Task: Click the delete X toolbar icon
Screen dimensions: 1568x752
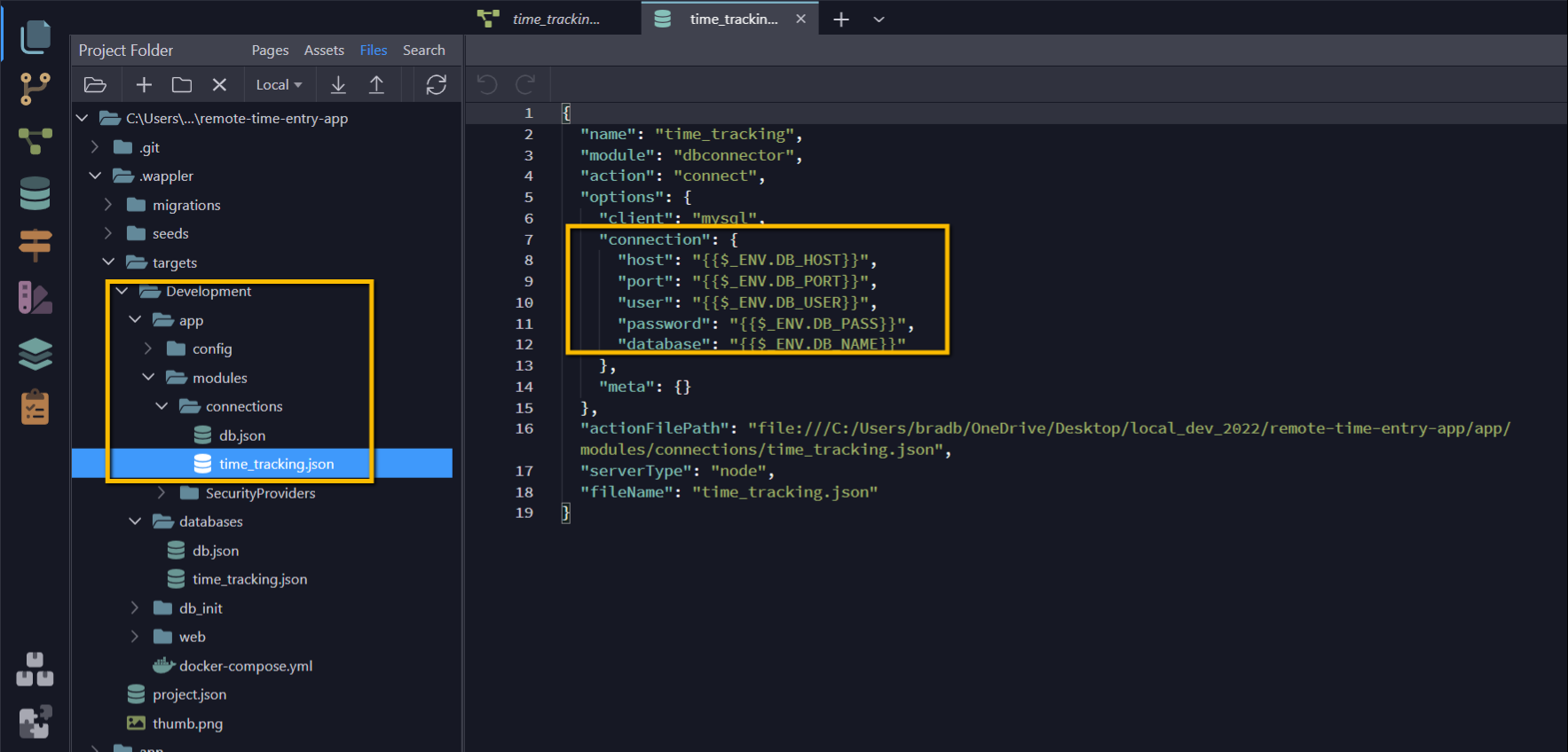Action: point(219,85)
